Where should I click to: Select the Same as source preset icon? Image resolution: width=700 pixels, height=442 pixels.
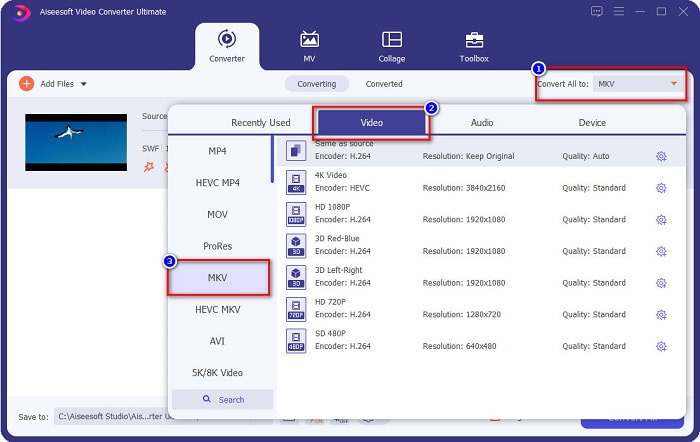296,151
